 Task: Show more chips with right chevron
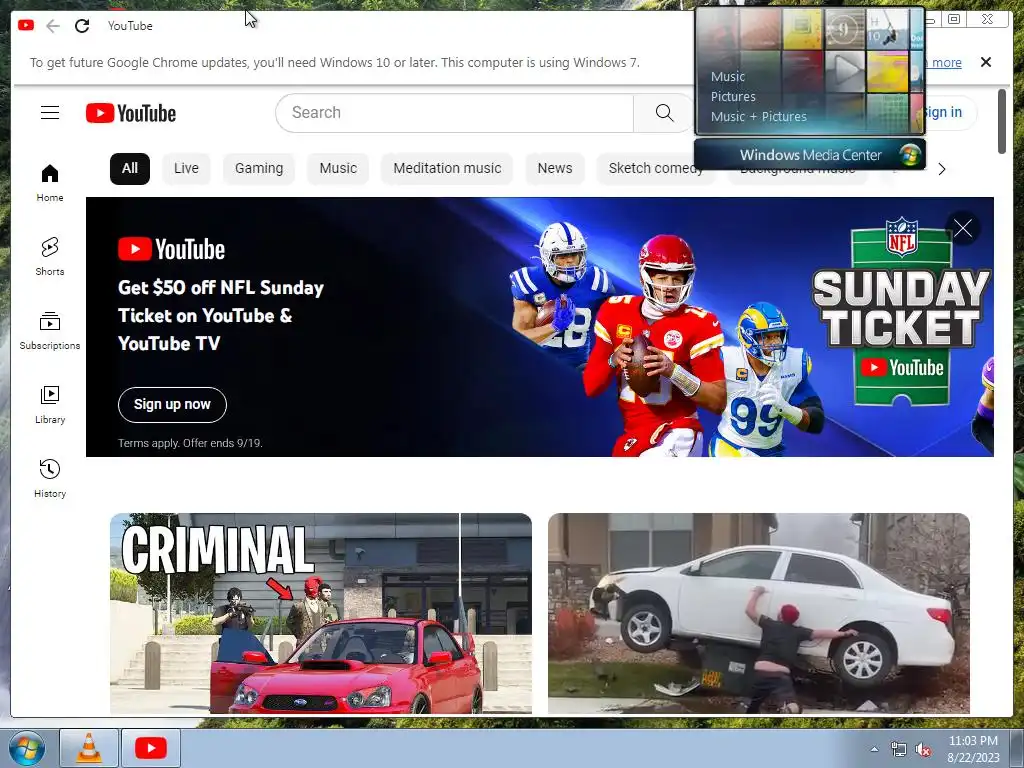(x=942, y=169)
